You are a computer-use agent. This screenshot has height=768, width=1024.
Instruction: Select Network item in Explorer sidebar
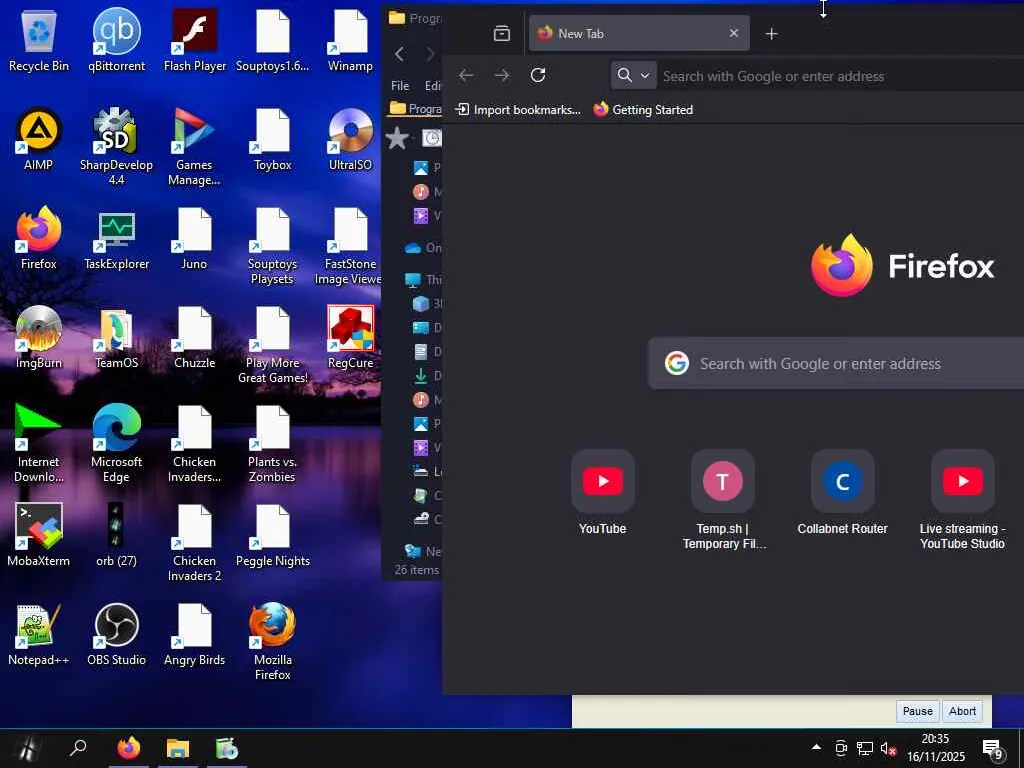(422, 551)
